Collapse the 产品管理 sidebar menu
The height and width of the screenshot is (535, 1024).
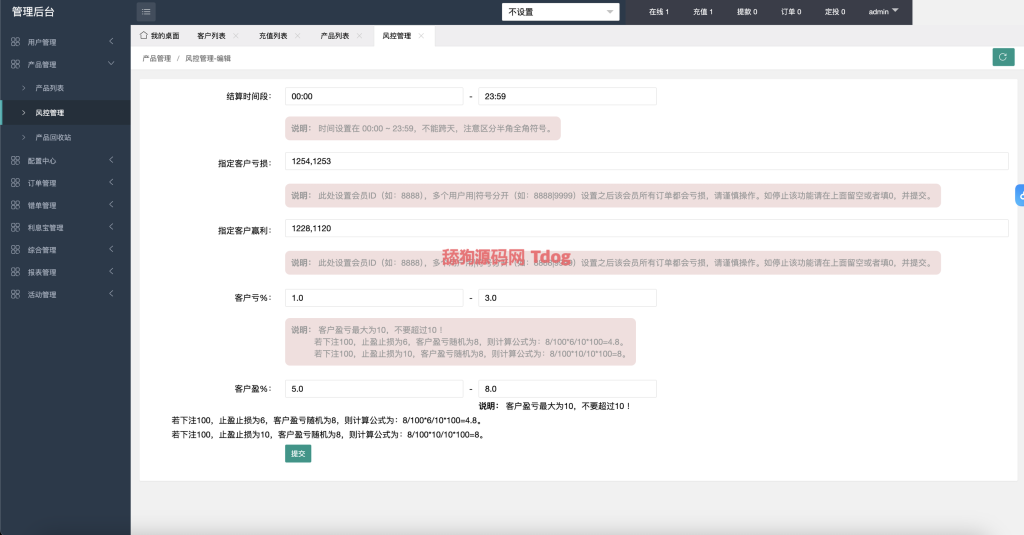111,64
